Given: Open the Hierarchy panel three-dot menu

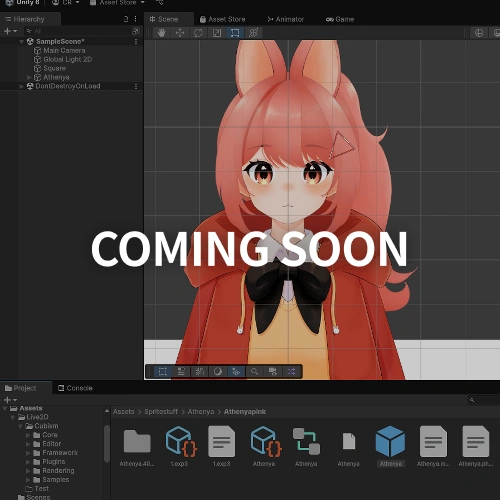Looking at the screenshot, I should pos(135,19).
